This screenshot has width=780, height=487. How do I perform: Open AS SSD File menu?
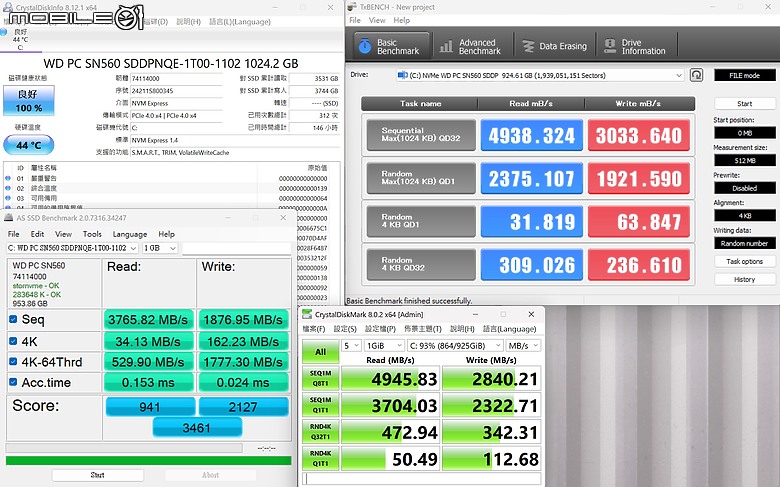pyautogui.click(x=13, y=234)
